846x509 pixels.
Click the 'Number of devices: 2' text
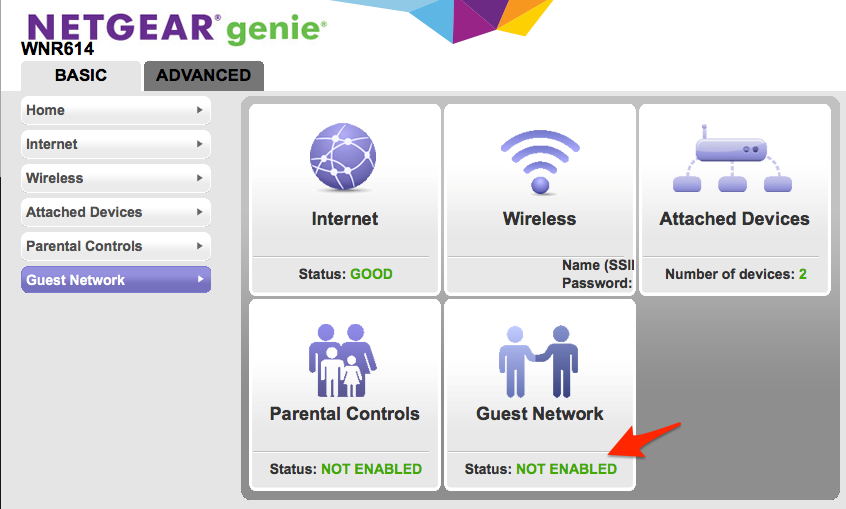(736, 274)
